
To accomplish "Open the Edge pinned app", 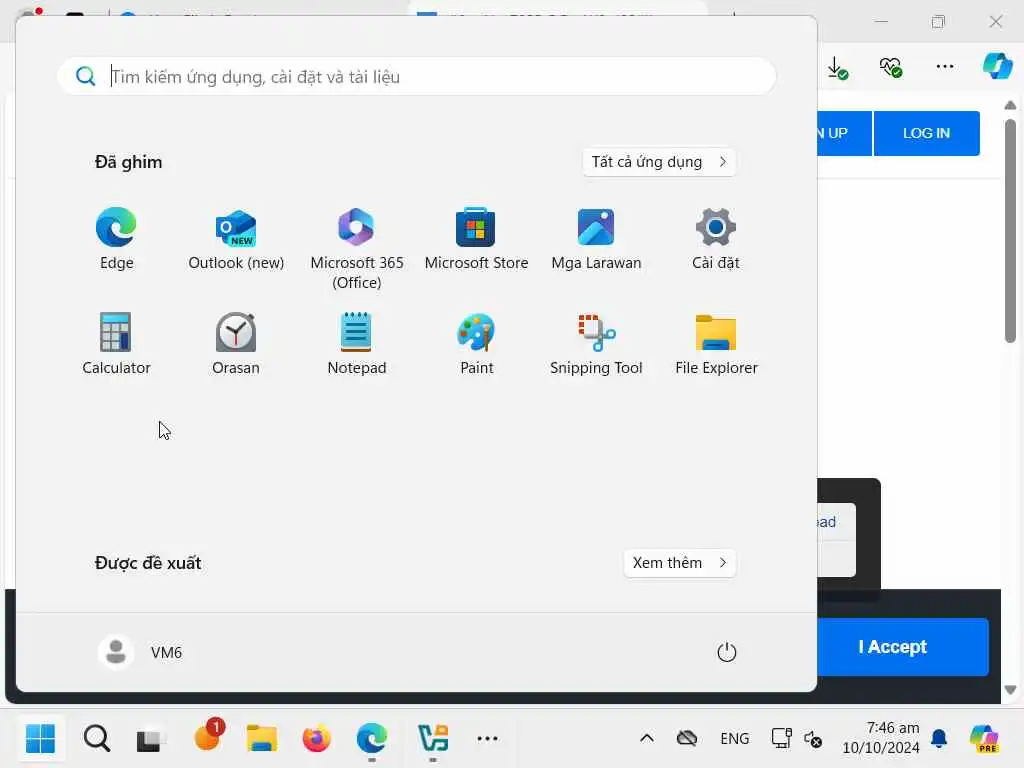I will point(116,238).
